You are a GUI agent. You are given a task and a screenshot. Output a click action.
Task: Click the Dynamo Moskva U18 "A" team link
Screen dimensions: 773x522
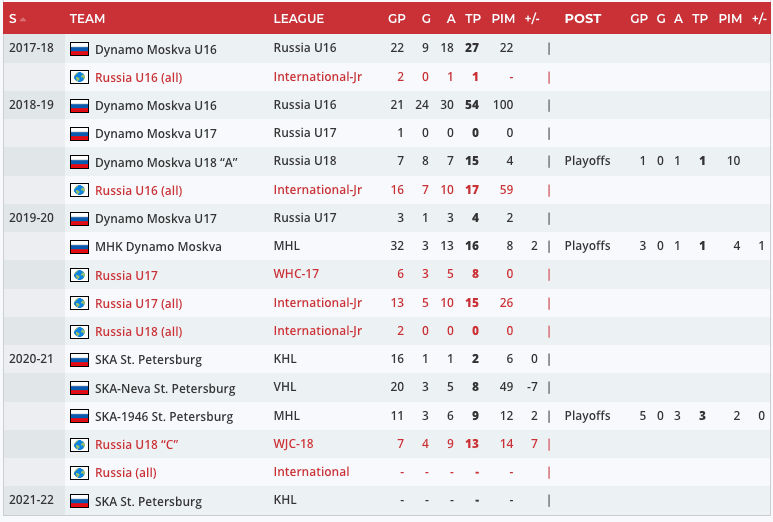point(166,162)
